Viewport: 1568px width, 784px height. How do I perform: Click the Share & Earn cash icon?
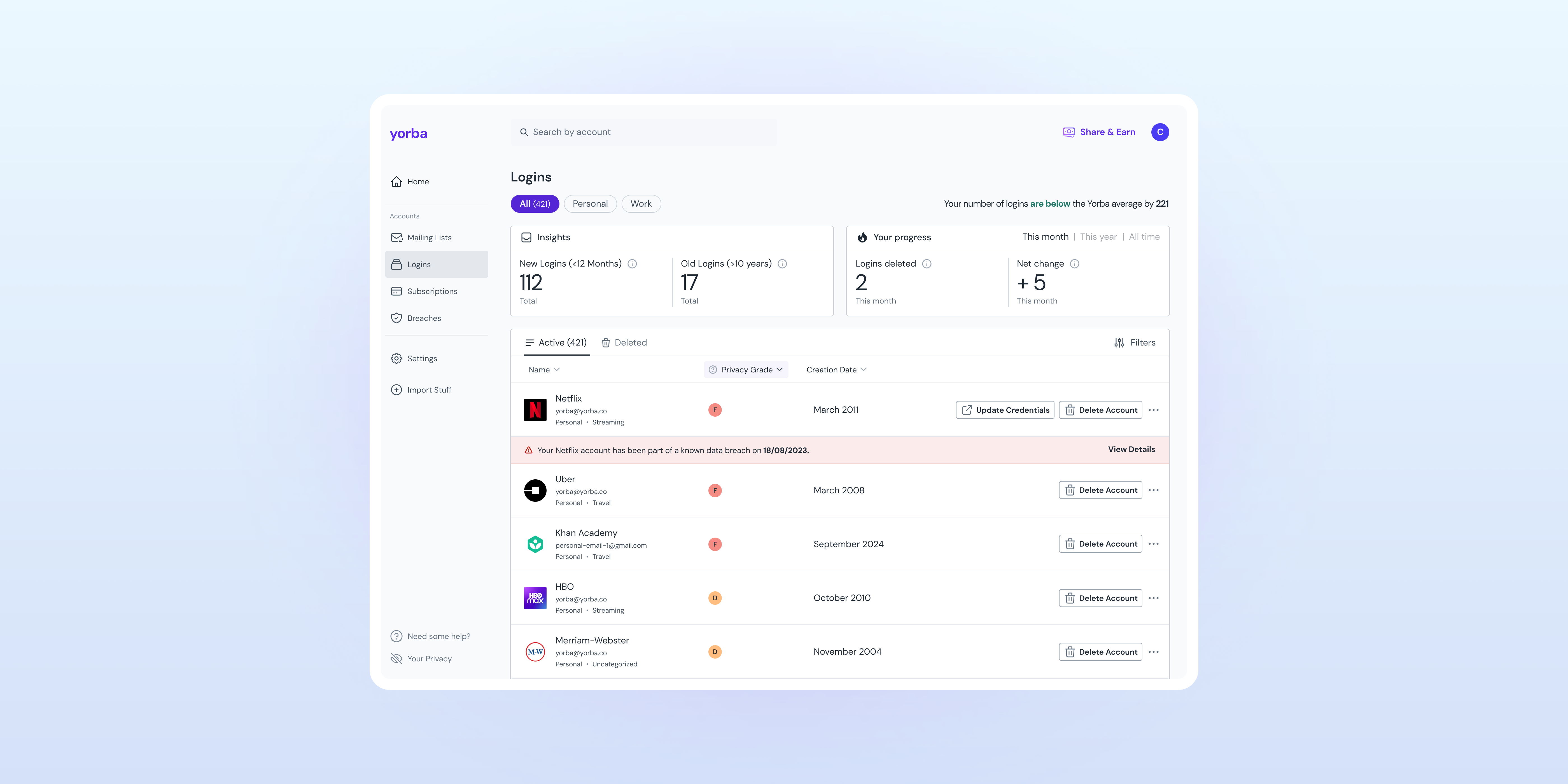(1068, 132)
